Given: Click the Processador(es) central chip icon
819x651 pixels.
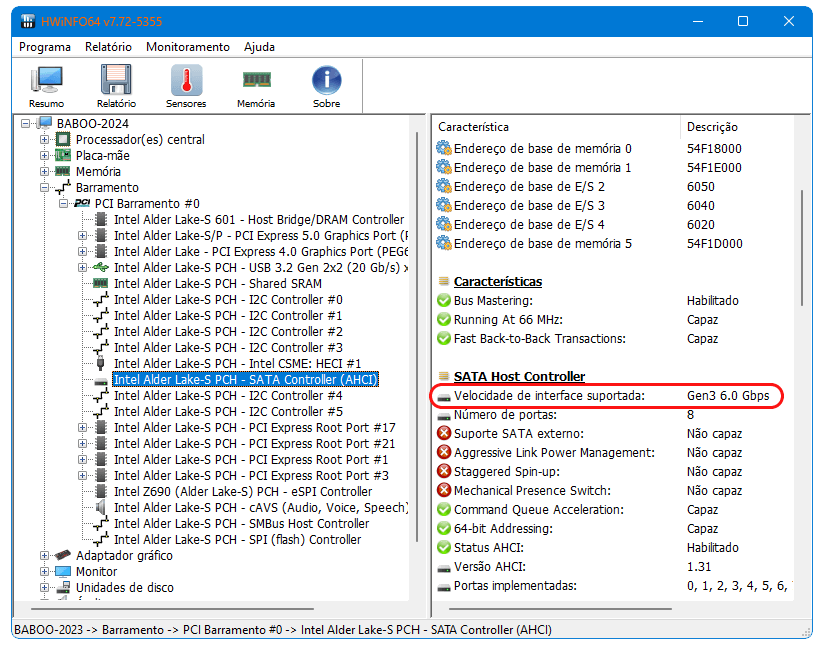Looking at the screenshot, I should pos(63,140).
